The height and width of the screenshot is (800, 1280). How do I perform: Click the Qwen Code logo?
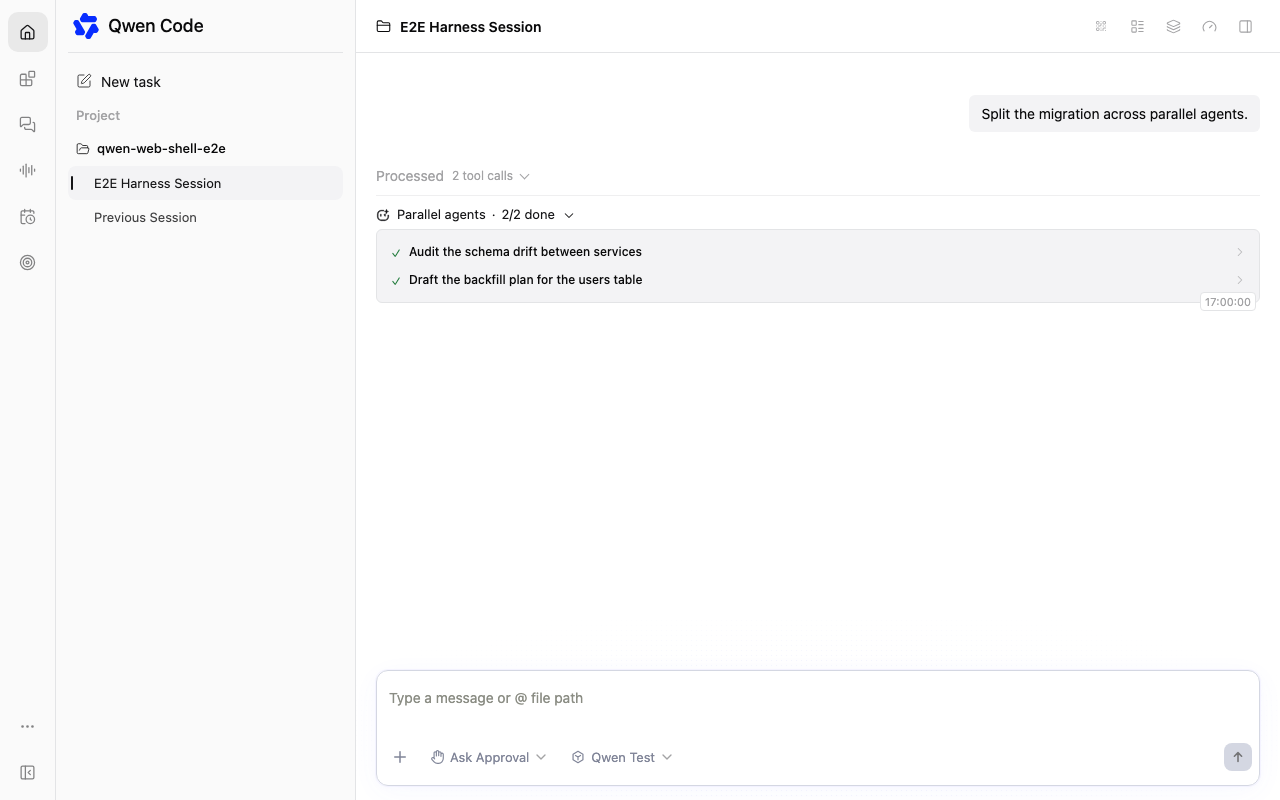point(86,26)
